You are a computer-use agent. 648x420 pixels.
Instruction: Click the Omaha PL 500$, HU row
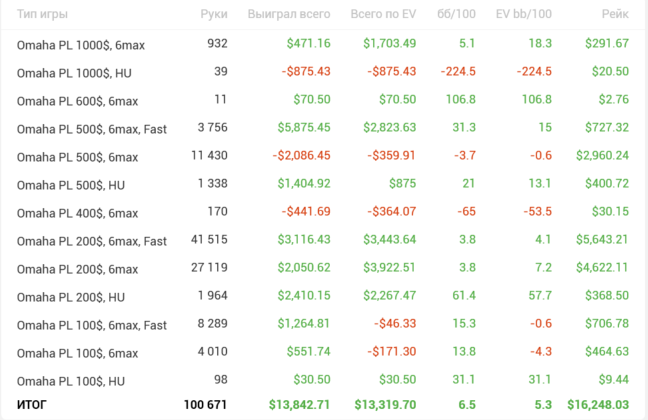click(x=324, y=184)
